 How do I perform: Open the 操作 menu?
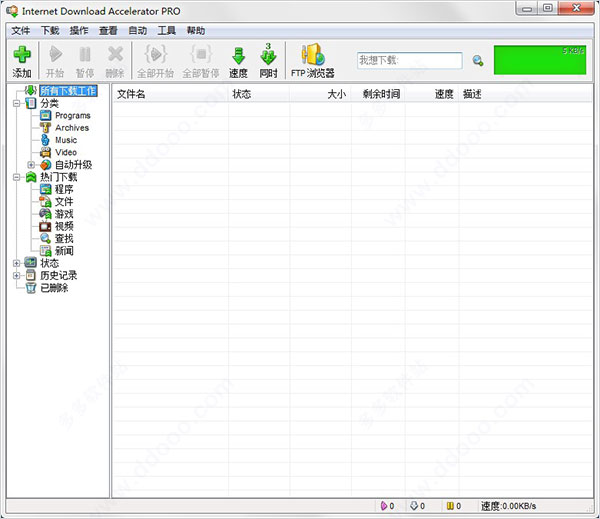click(79, 31)
